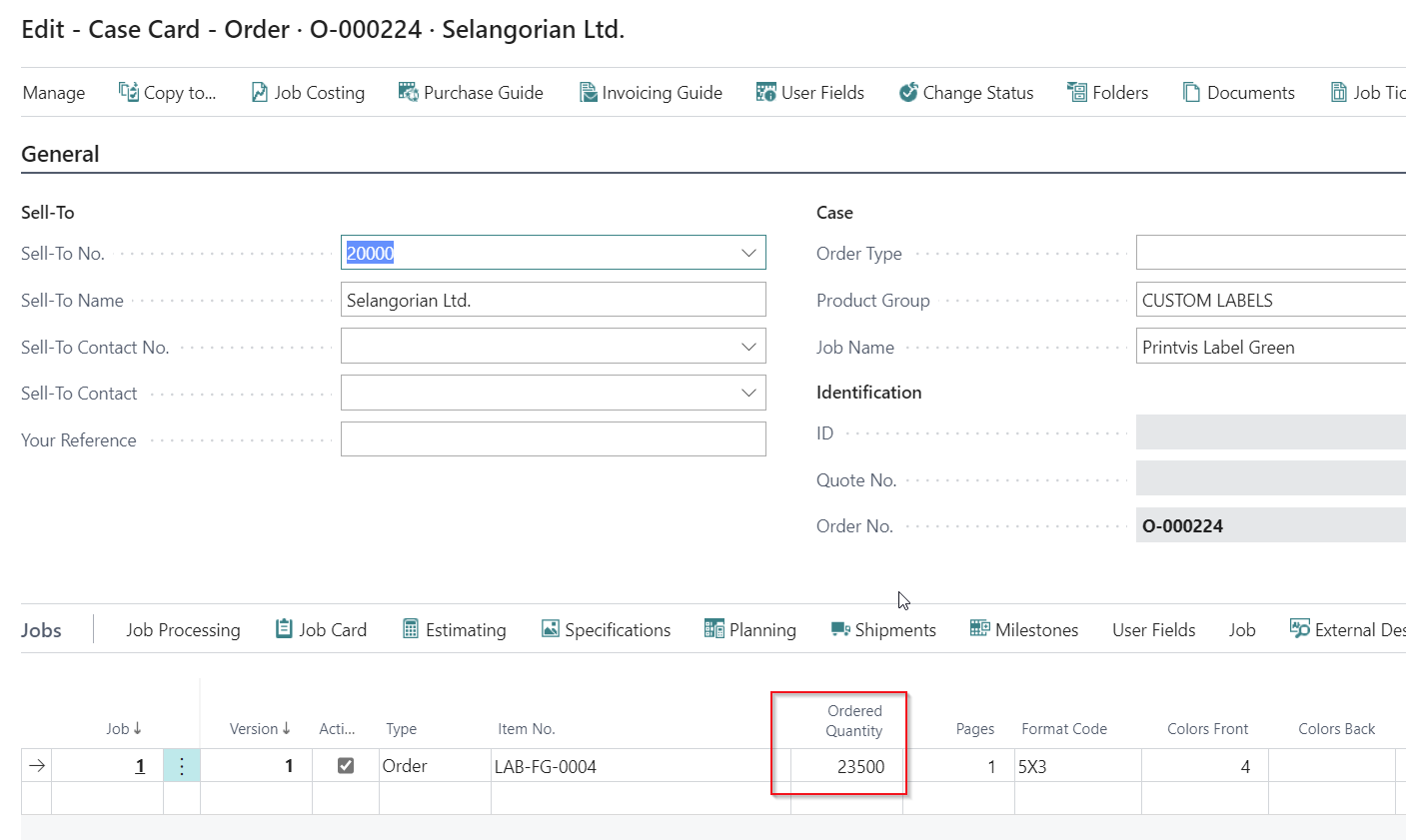Click the Item No. cell LAB-FG-0004
This screenshot has width=1406, height=840.
(641, 766)
